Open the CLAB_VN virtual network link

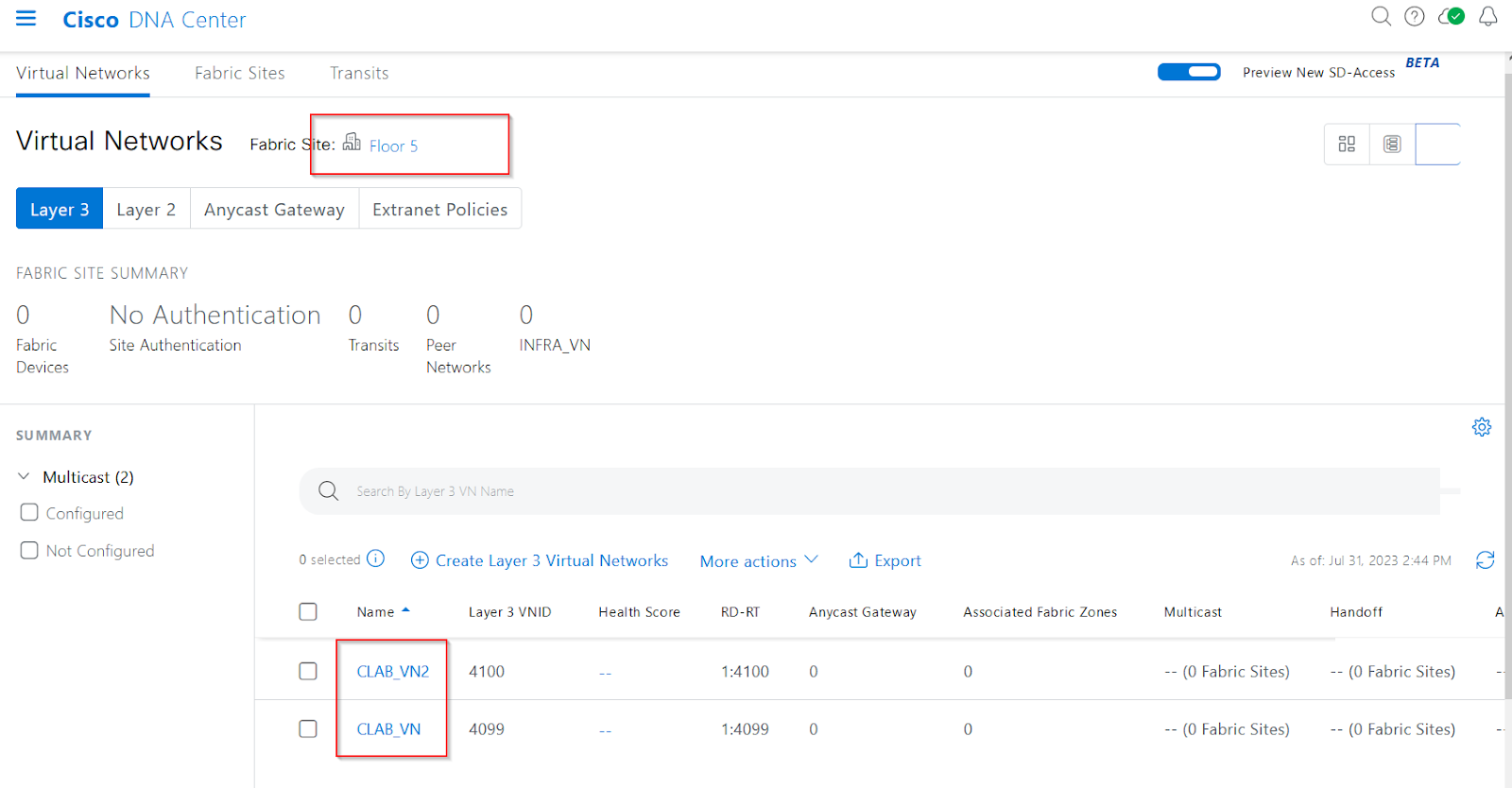click(x=388, y=728)
